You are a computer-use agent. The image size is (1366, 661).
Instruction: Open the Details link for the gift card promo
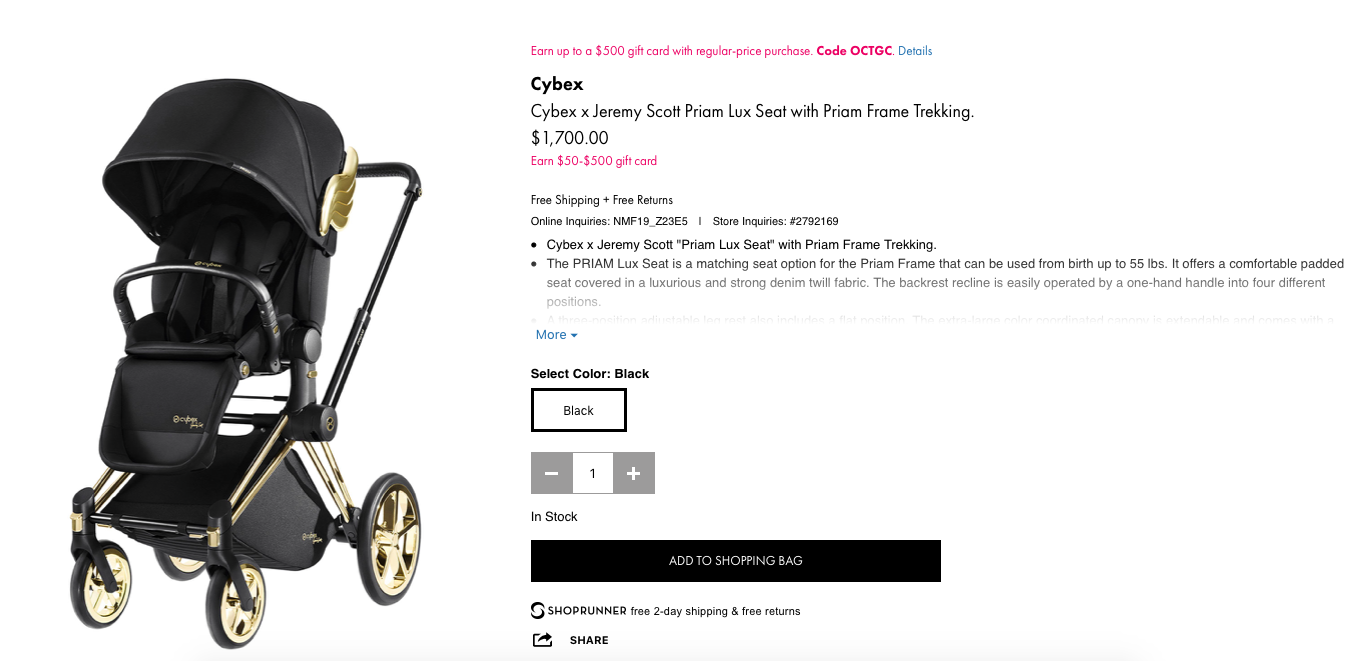[x=914, y=51]
